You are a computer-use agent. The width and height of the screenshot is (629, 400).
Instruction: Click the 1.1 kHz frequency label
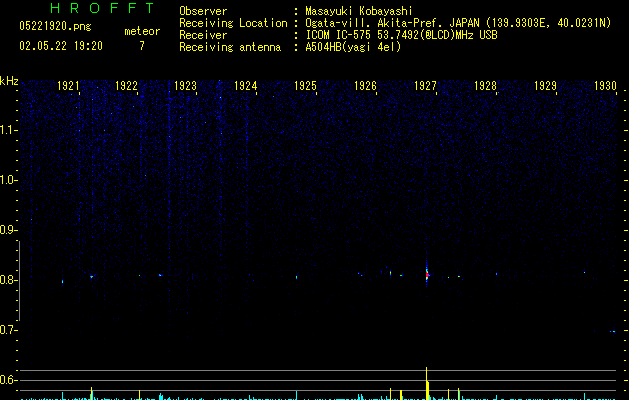[x=9, y=130]
